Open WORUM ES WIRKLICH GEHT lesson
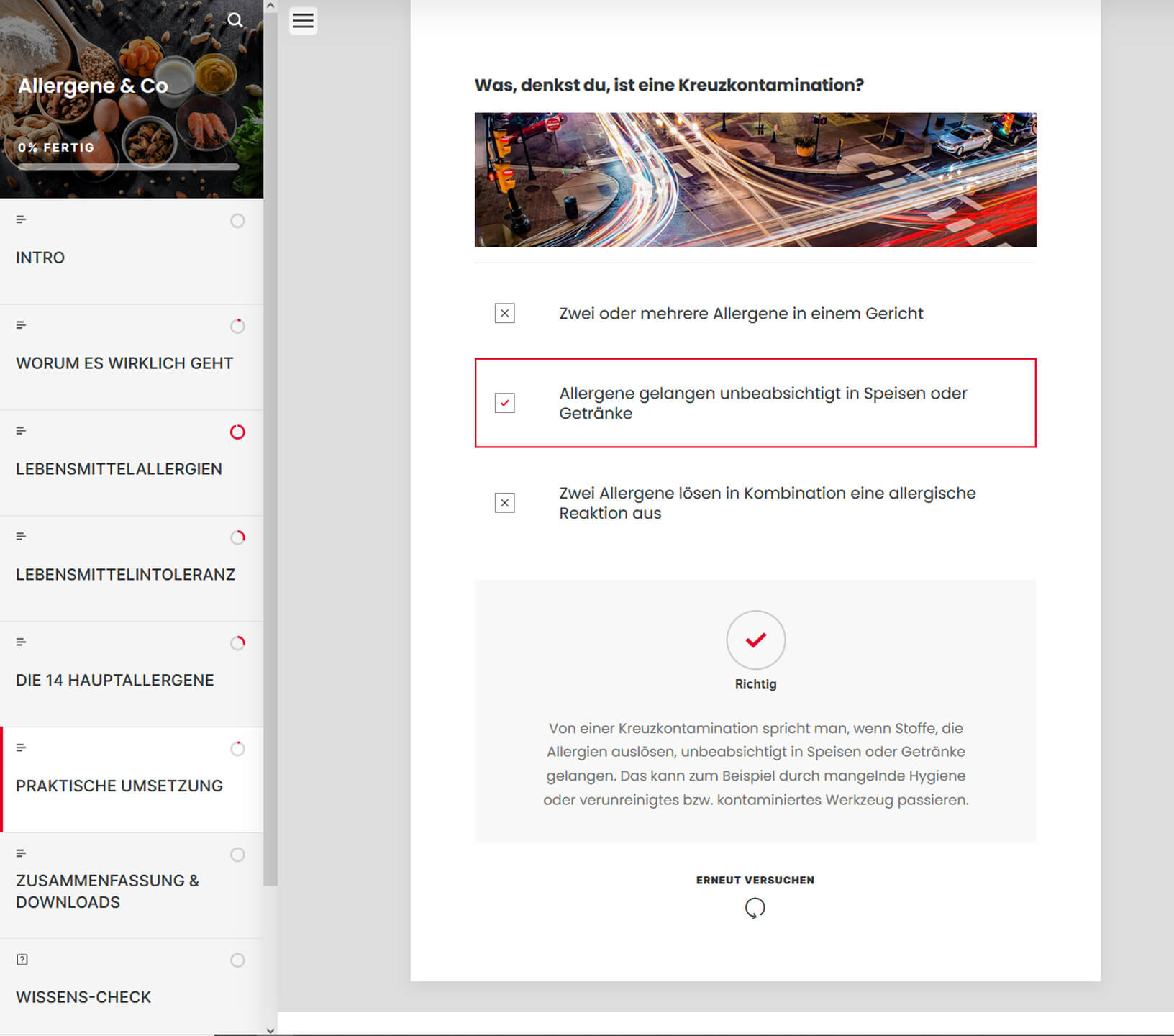The height and width of the screenshot is (1036, 1174). 124,363
